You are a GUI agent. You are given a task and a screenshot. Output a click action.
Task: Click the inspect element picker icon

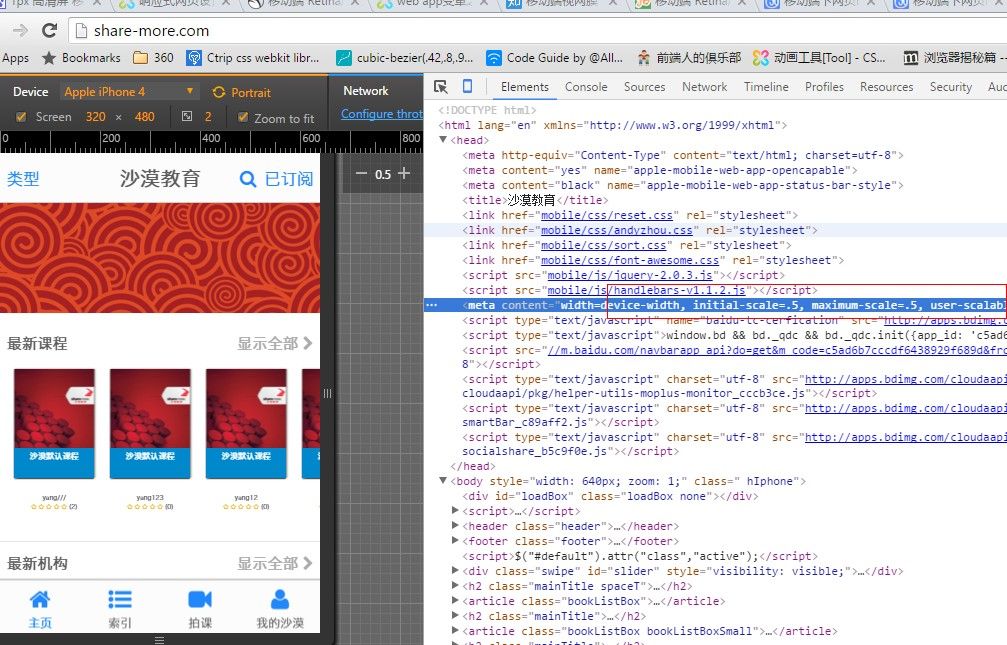click(441, 87)
